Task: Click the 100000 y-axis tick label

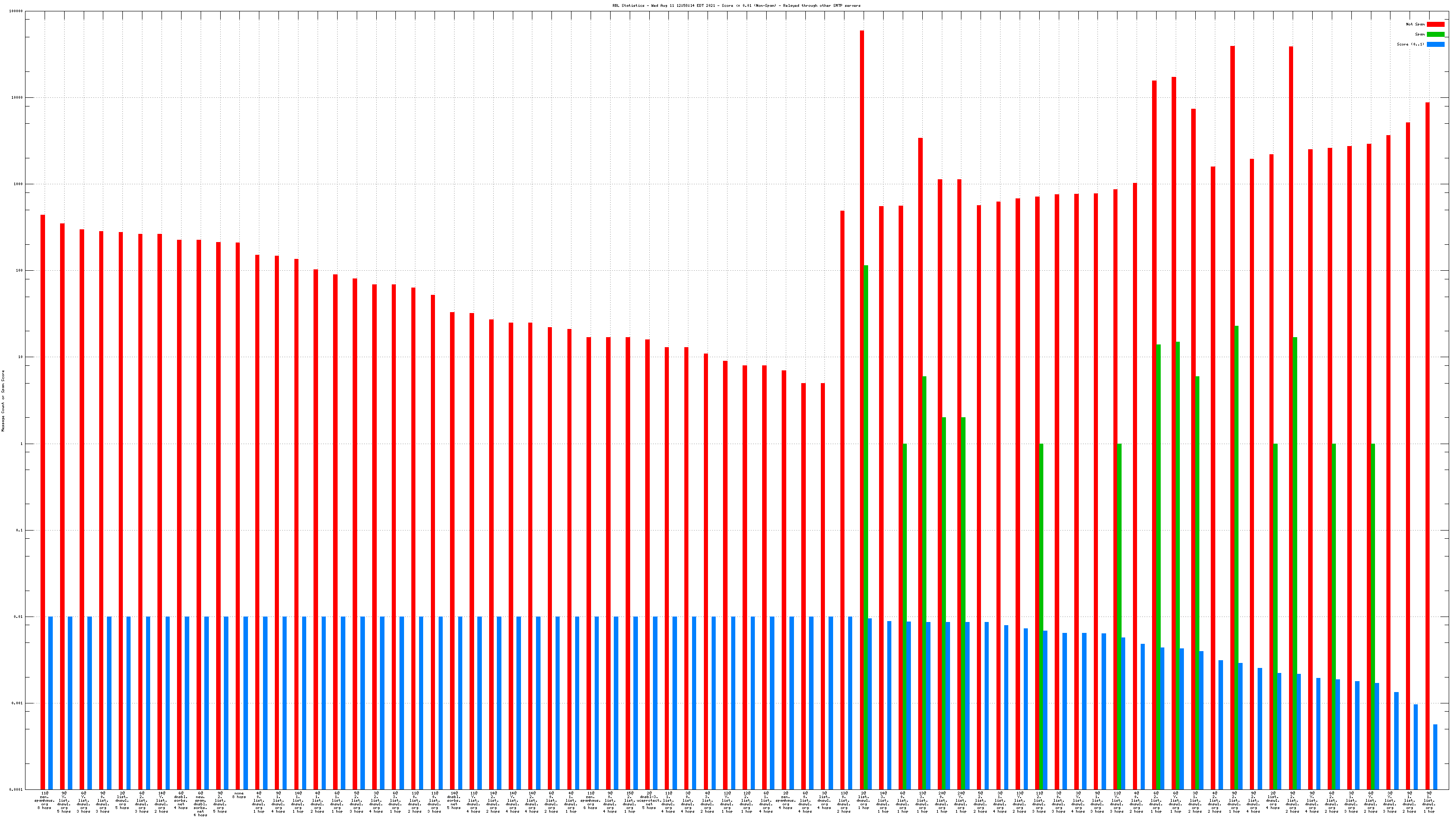Action: point(16,11)
